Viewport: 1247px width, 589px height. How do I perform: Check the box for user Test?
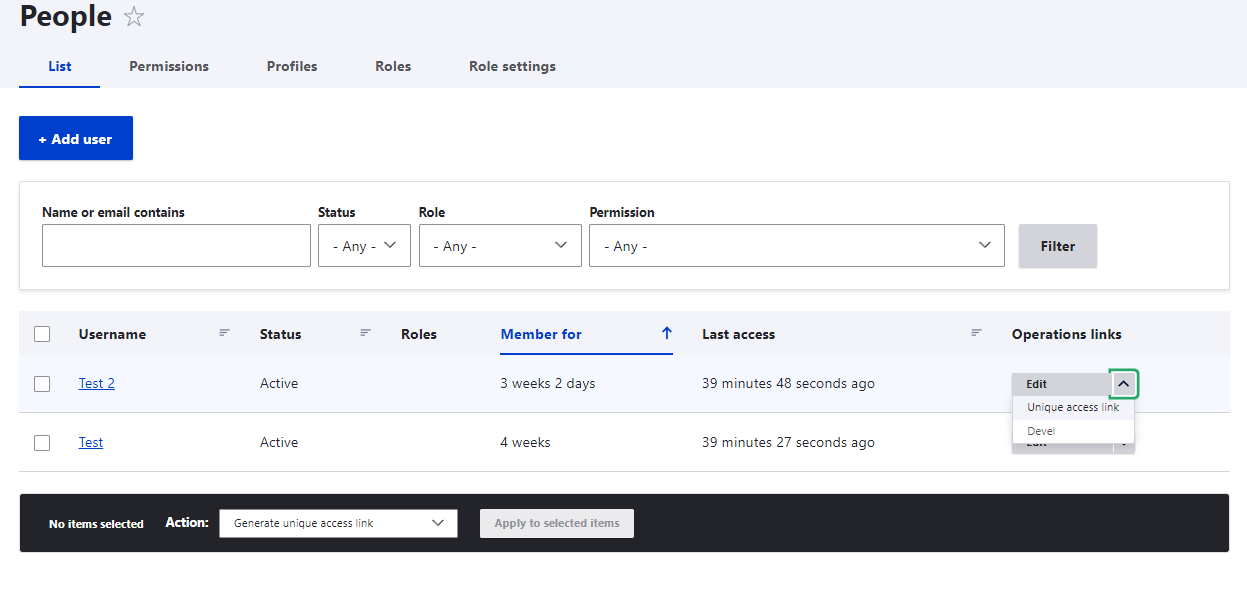point(42,442)
